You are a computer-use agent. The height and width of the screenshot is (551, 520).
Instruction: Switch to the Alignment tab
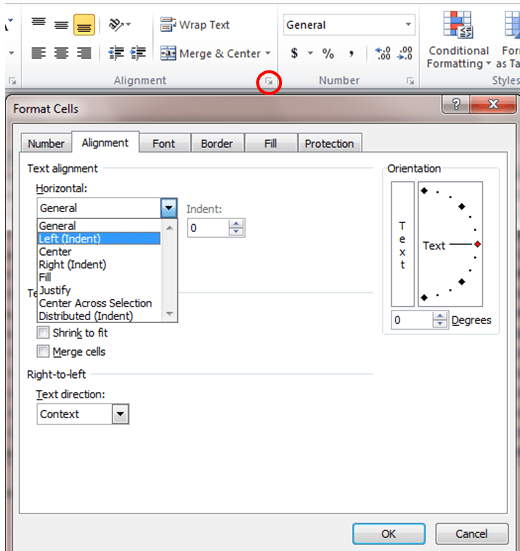tap(105, 143)
